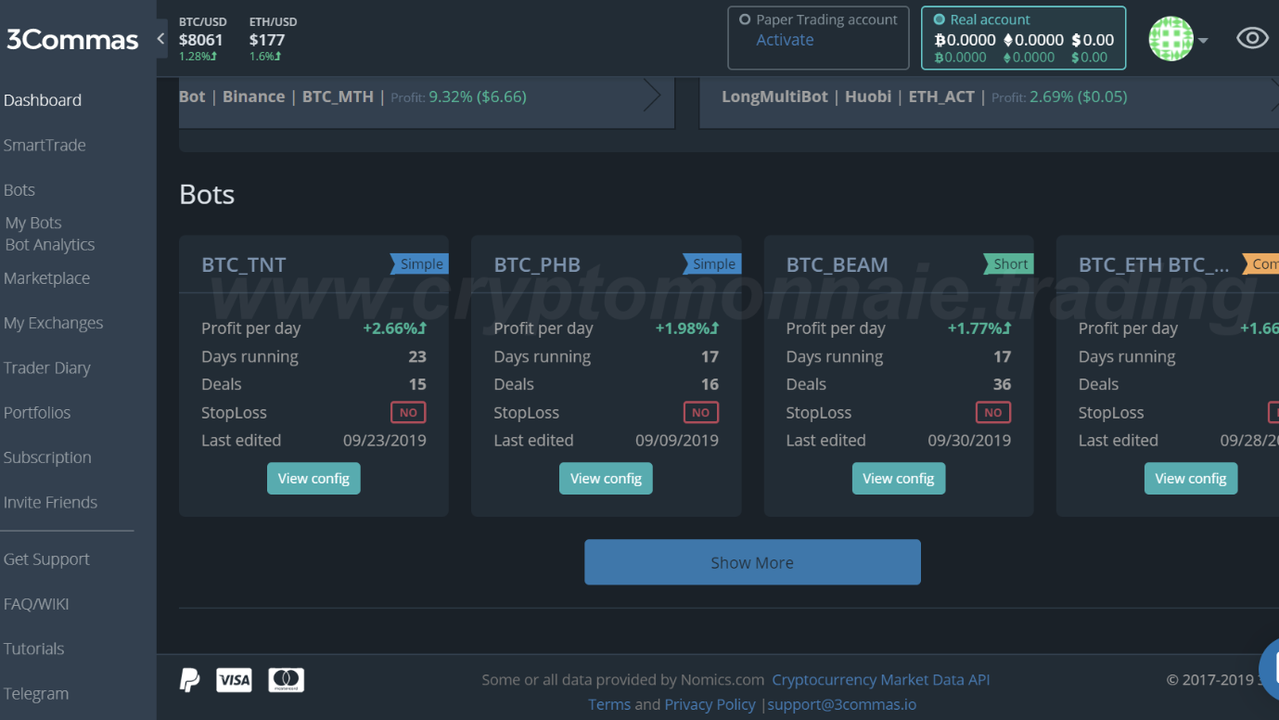Toggle the eye visibility icon
This screenshot has width=1279, height=720.
tap(1252, 38)
